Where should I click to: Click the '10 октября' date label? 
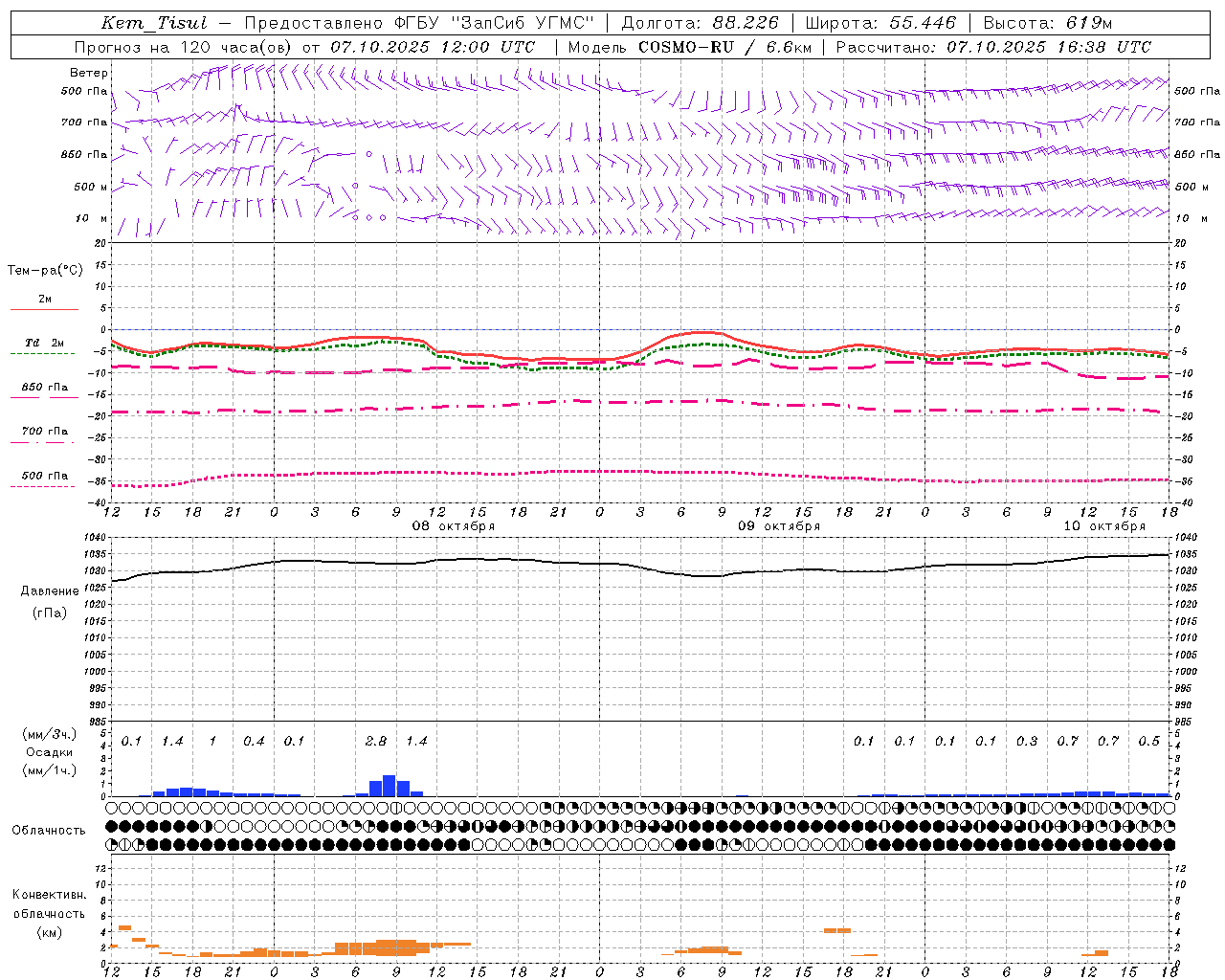pos(1104,526)
